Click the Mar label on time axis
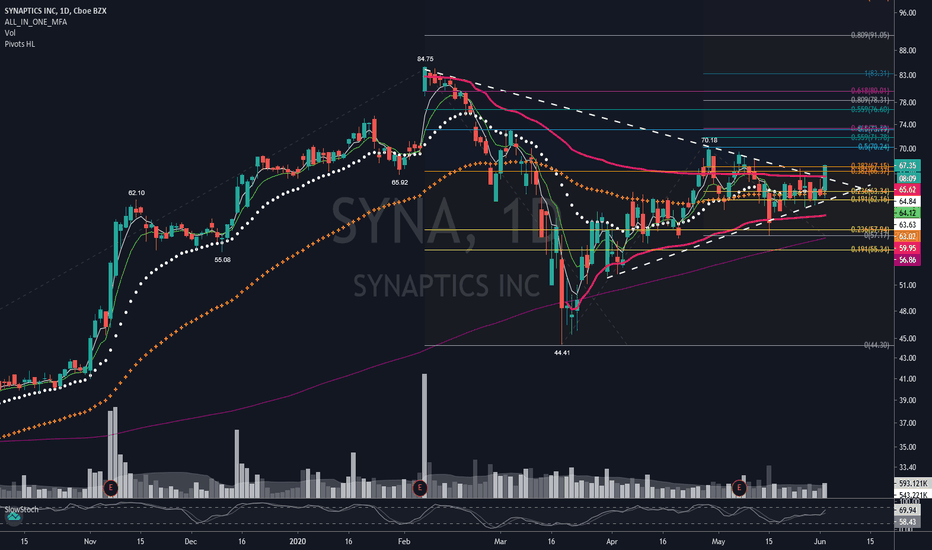 500,542
